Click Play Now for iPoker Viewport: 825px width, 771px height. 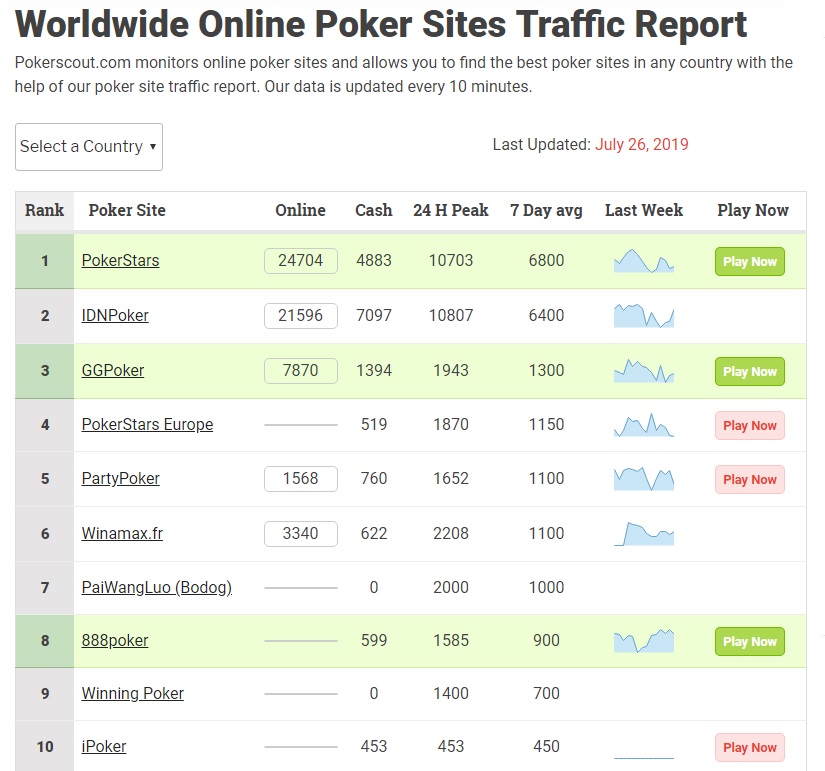(x=750, y=747)
